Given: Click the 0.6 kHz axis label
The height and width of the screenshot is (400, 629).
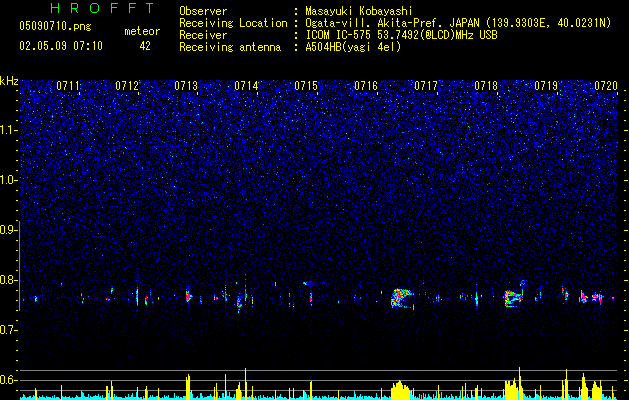Looking at the screenshot, I should pyautogui.click(x=8, y=380).
